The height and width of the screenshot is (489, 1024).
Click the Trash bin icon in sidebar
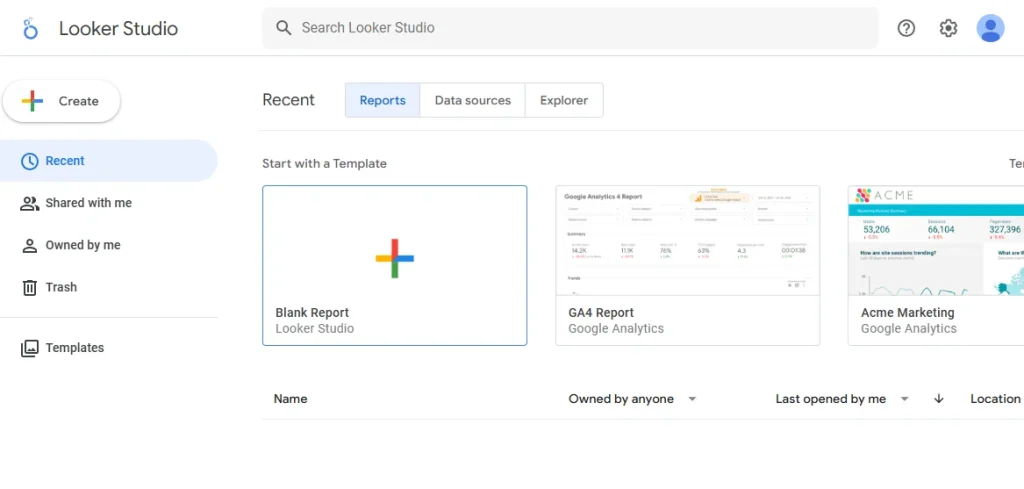click(x=30, y=287)
